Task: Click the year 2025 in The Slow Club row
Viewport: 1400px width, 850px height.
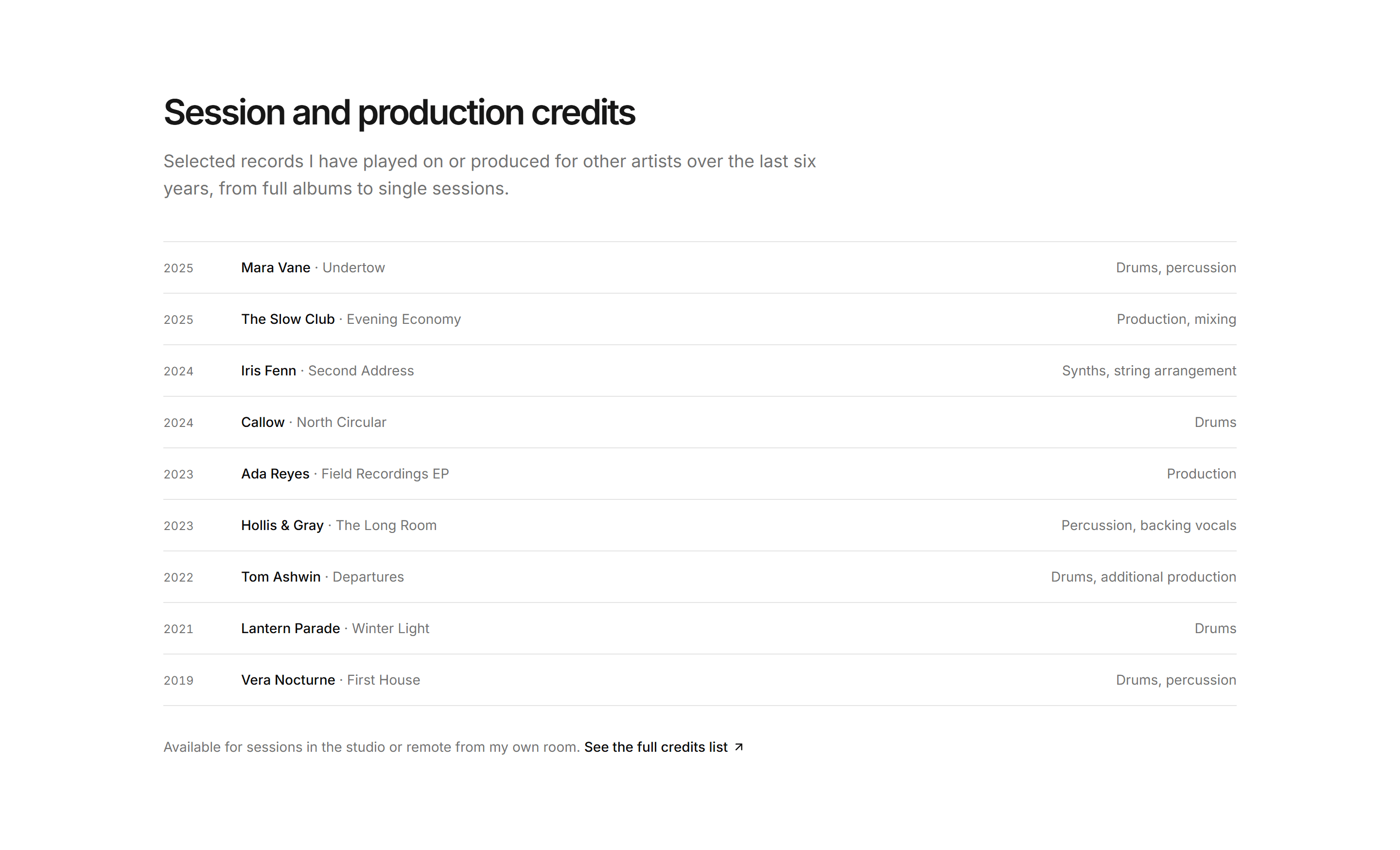Action: (178, 320)
